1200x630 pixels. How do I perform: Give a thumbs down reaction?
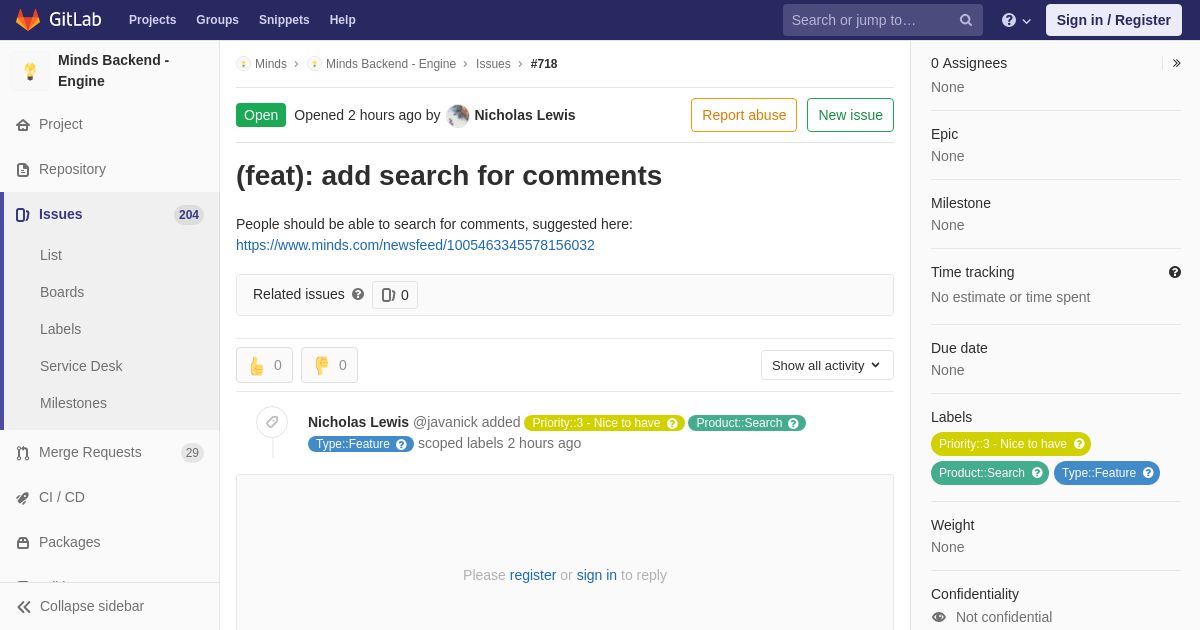coord(329,365)
